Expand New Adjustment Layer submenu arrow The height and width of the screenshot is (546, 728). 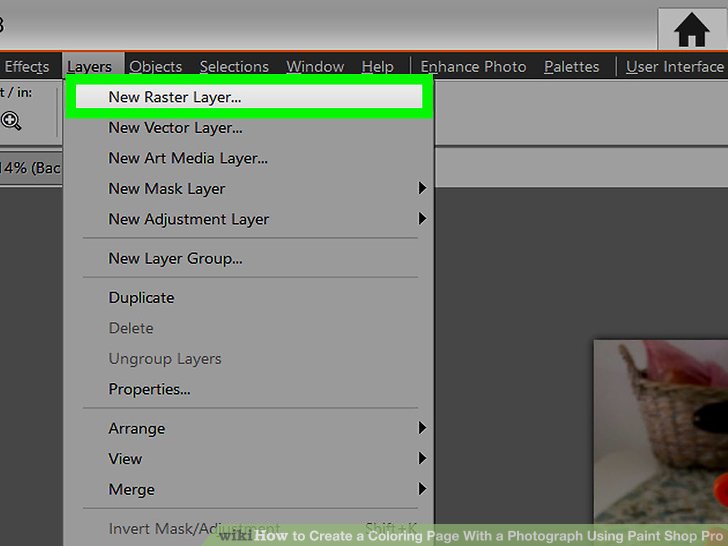click(422, 219)
